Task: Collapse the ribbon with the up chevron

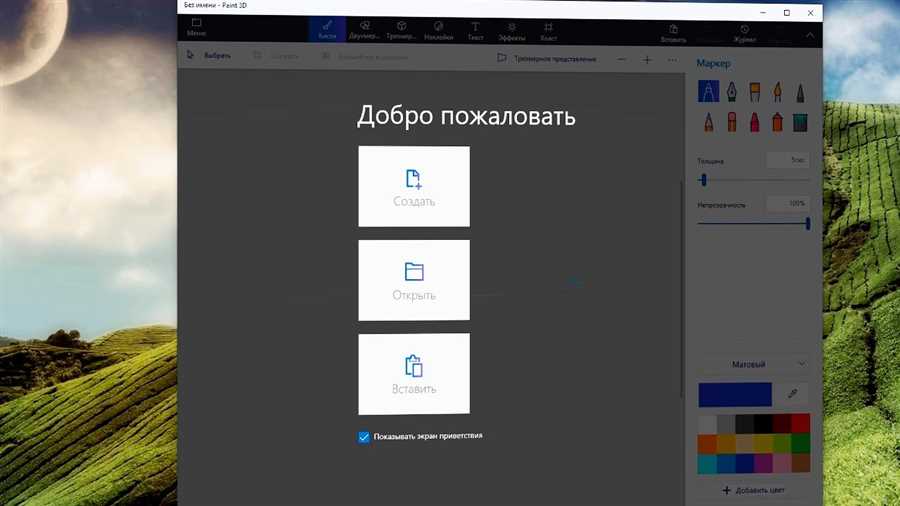Action: coord(810,35)
